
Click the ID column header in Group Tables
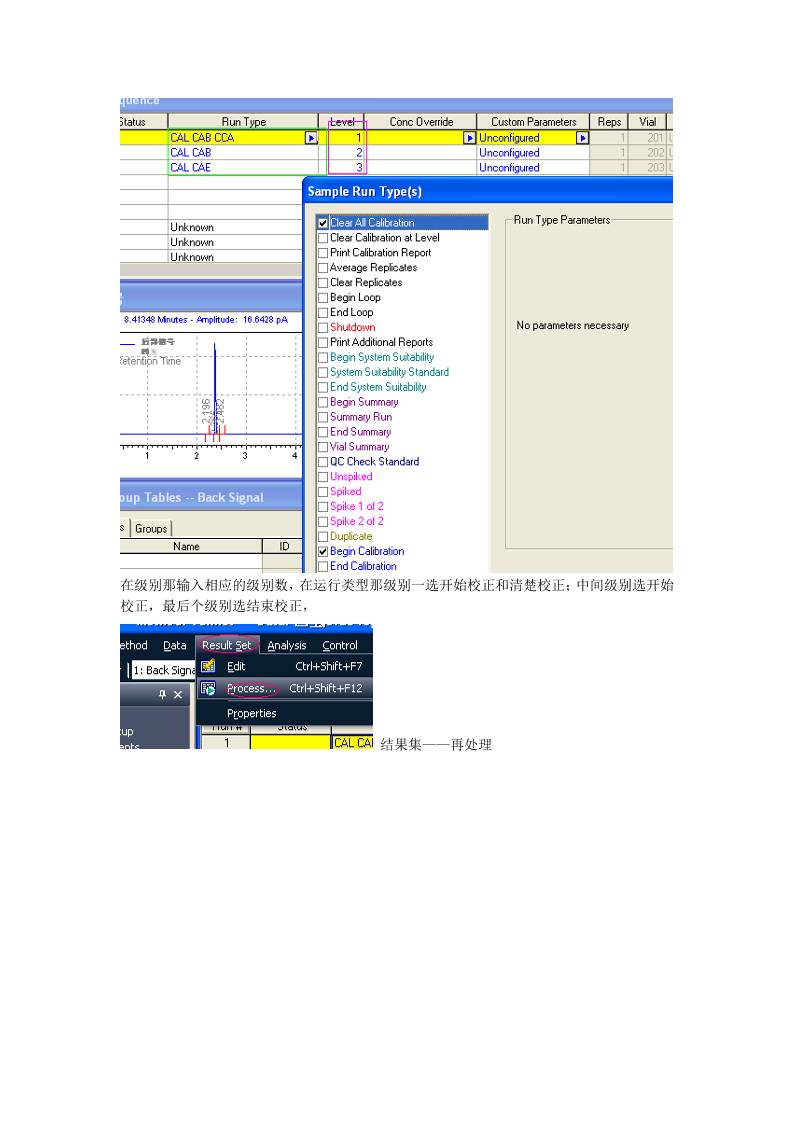click(x=284, y=547)
